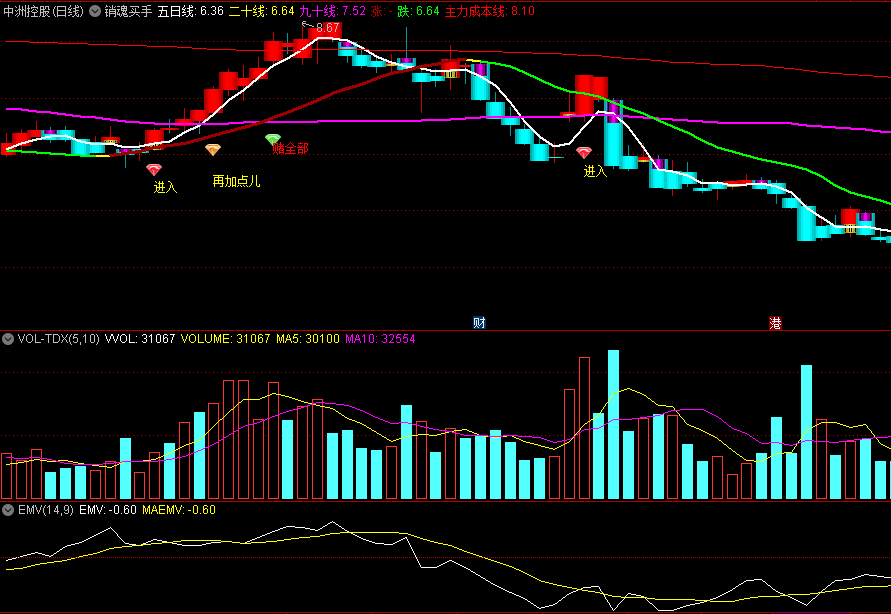
Task: Select the 二十线: 6.64 value
Action: 261,11
